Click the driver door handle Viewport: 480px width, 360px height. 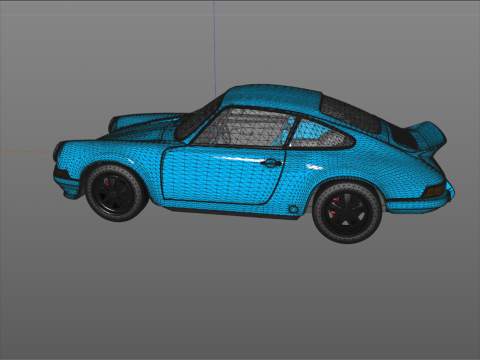tap(271, 163)
